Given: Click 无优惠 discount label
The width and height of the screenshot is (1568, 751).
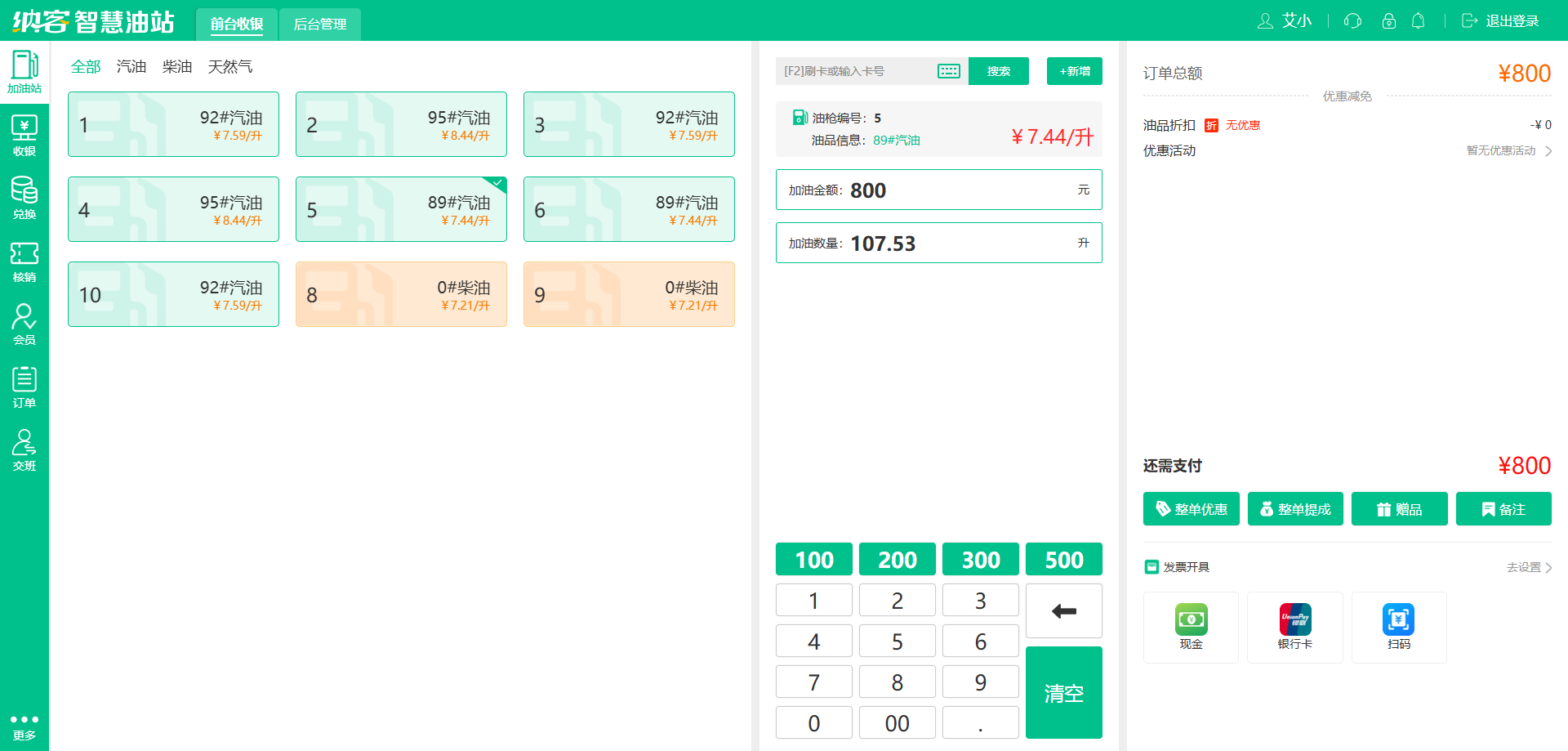Looking at the screenshot, I should click(1243, 125).
